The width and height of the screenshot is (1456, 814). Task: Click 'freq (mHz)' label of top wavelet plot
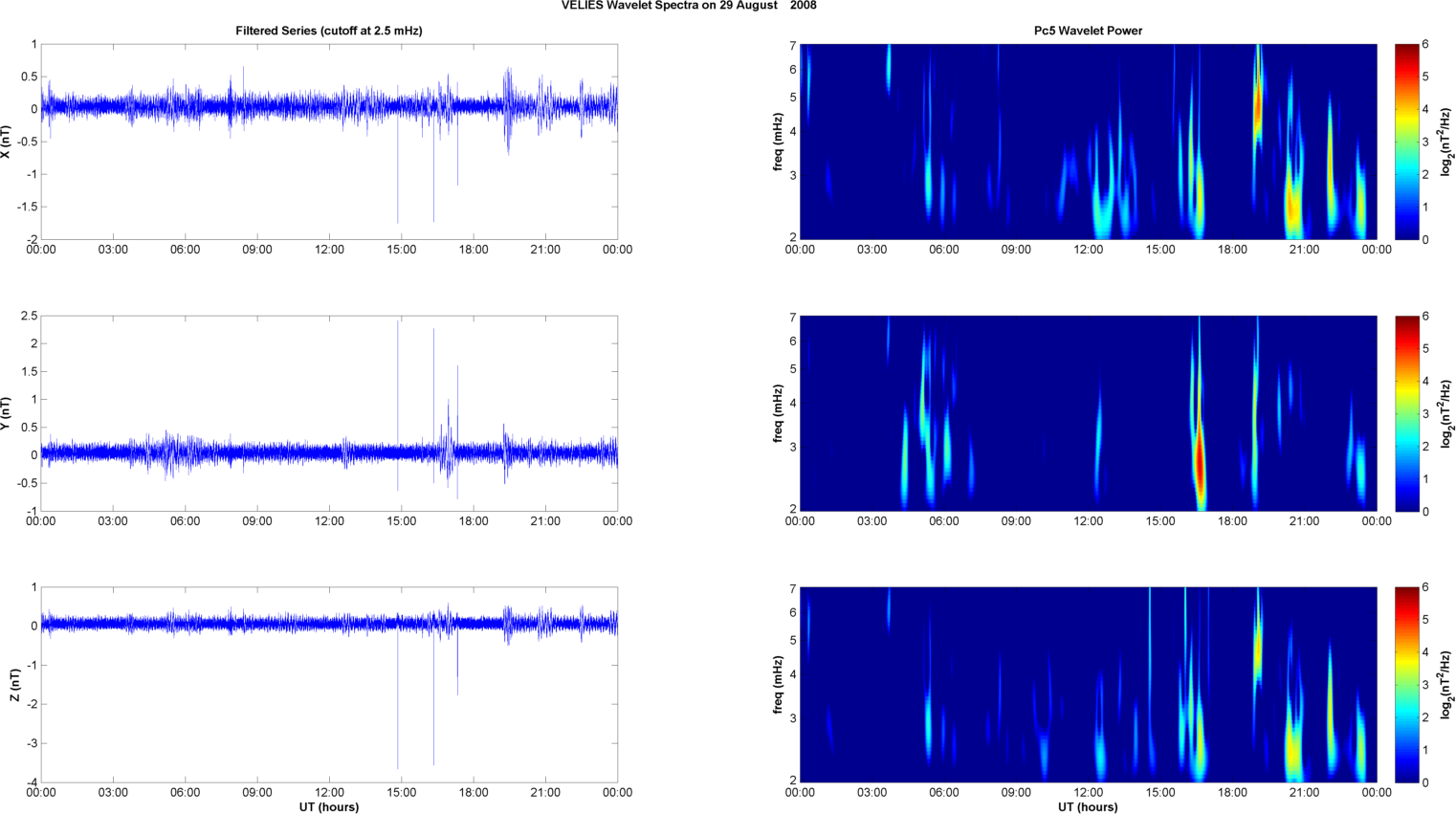[778, 142]
